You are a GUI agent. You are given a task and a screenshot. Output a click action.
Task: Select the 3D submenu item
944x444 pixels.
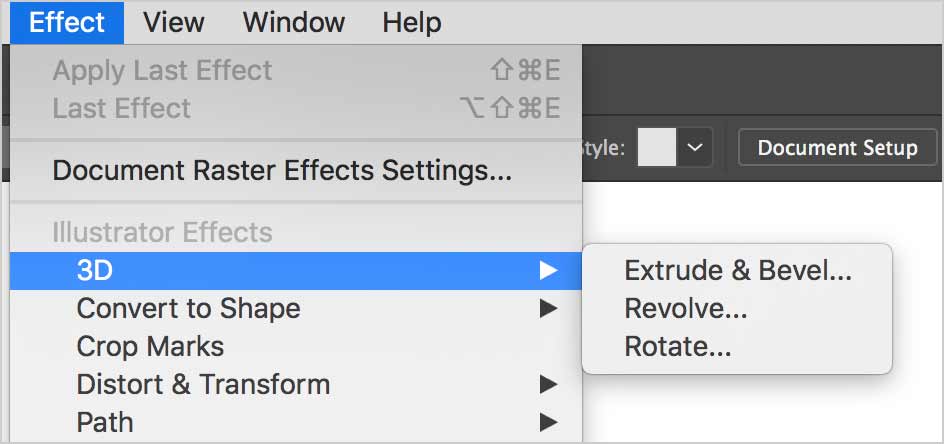click(296, 270)
